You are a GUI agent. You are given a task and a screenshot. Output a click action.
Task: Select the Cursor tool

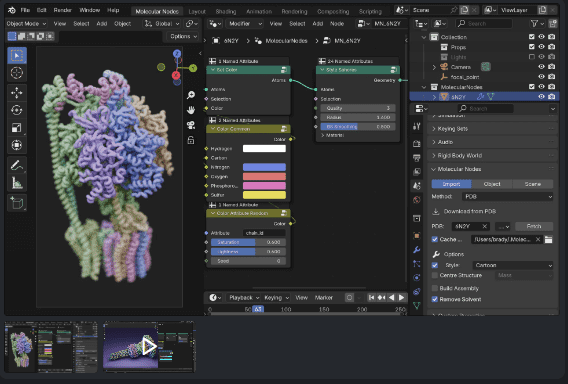(17, 73)
